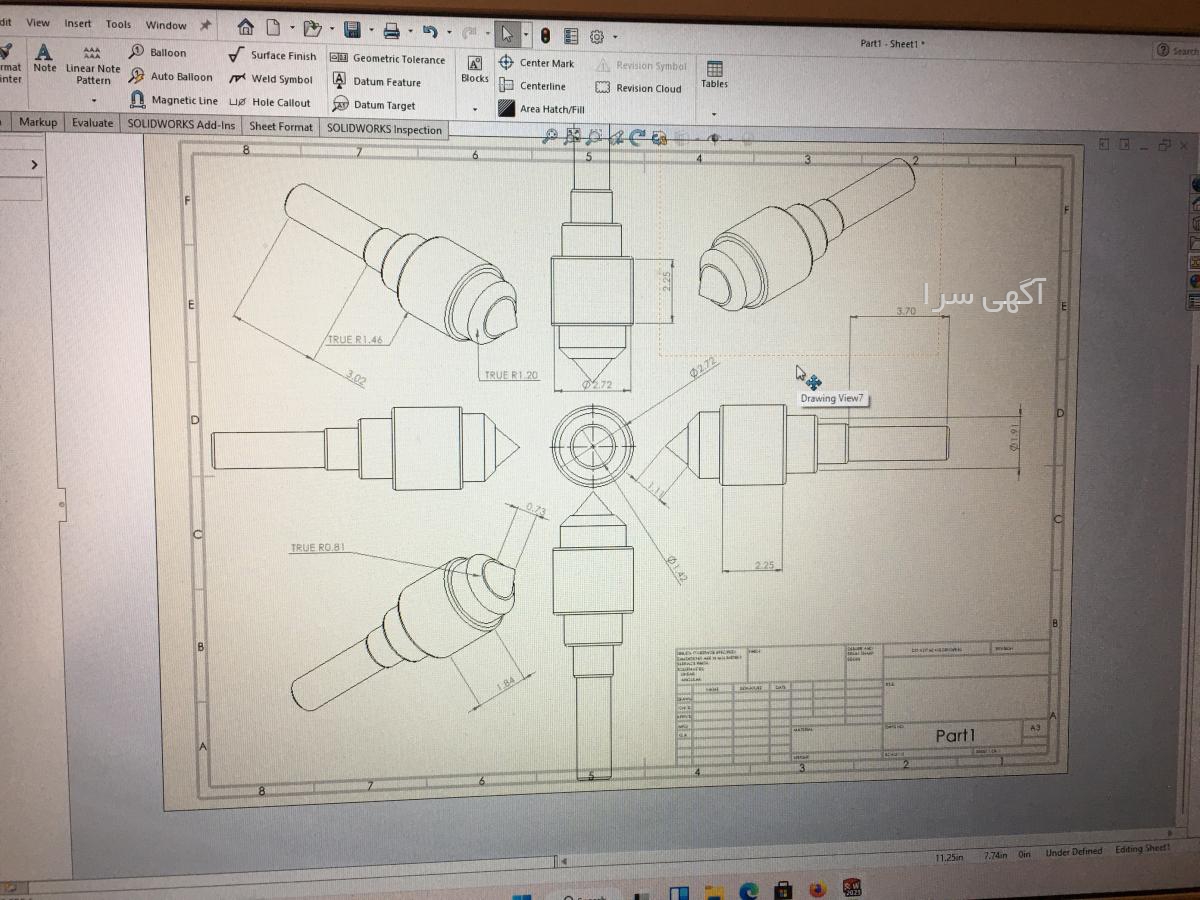
Task: Open Microsoft Edge from the taskbar
Action: [x=749, y=890]
